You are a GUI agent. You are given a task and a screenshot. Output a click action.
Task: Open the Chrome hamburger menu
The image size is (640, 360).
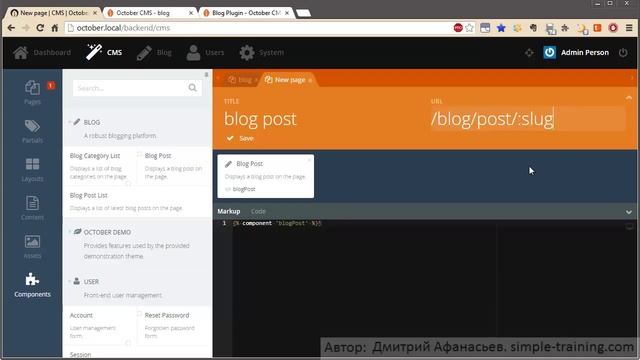(629, 28)
